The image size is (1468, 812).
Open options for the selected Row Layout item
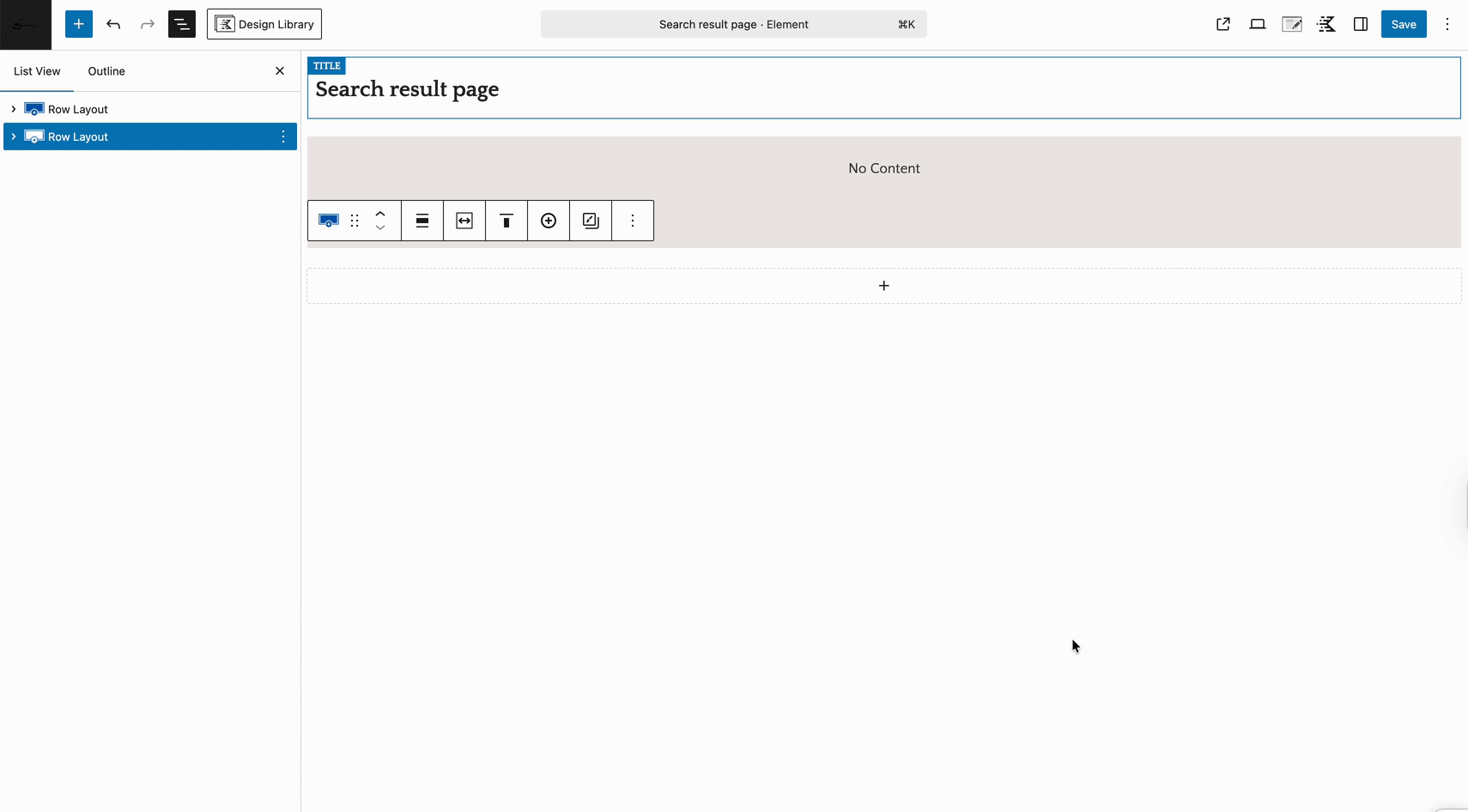point(283,136)
